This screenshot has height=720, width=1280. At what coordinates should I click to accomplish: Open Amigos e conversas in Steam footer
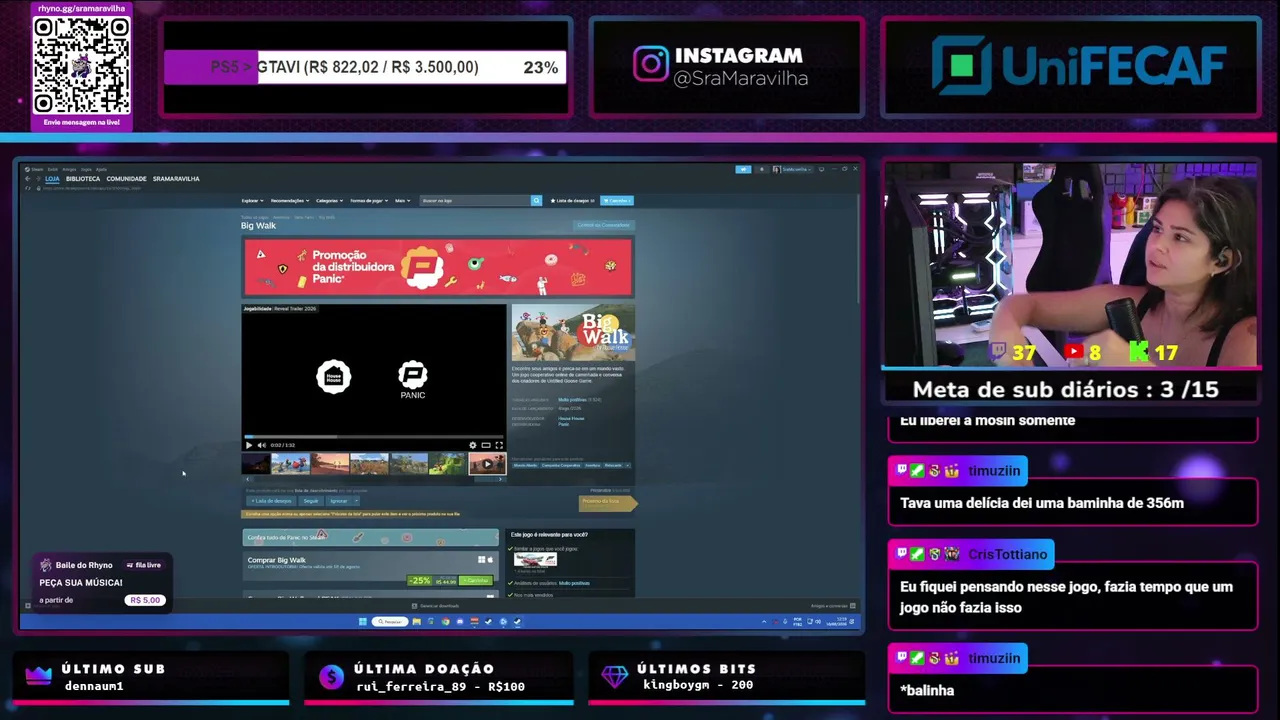[832, 606]
